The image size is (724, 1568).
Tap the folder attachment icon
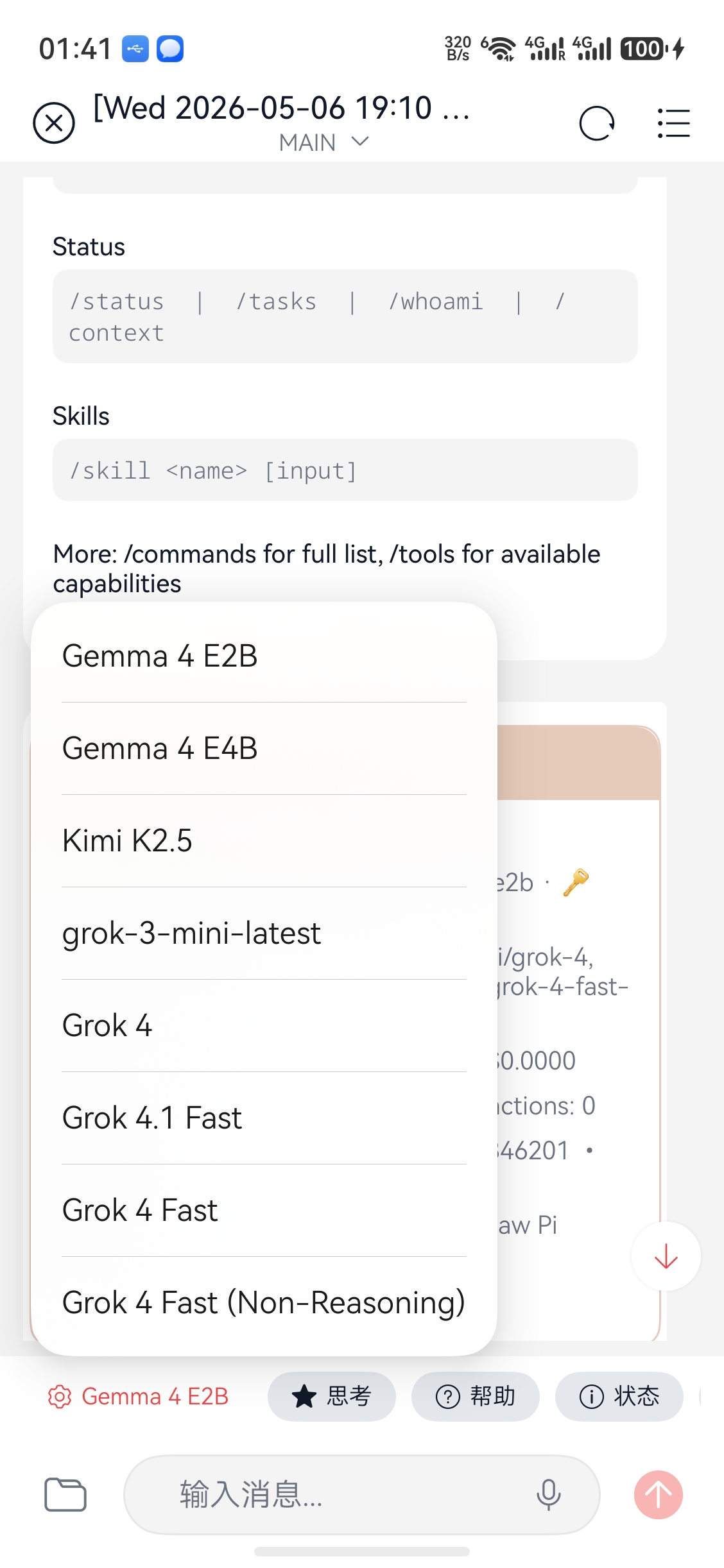(65, 1495)
